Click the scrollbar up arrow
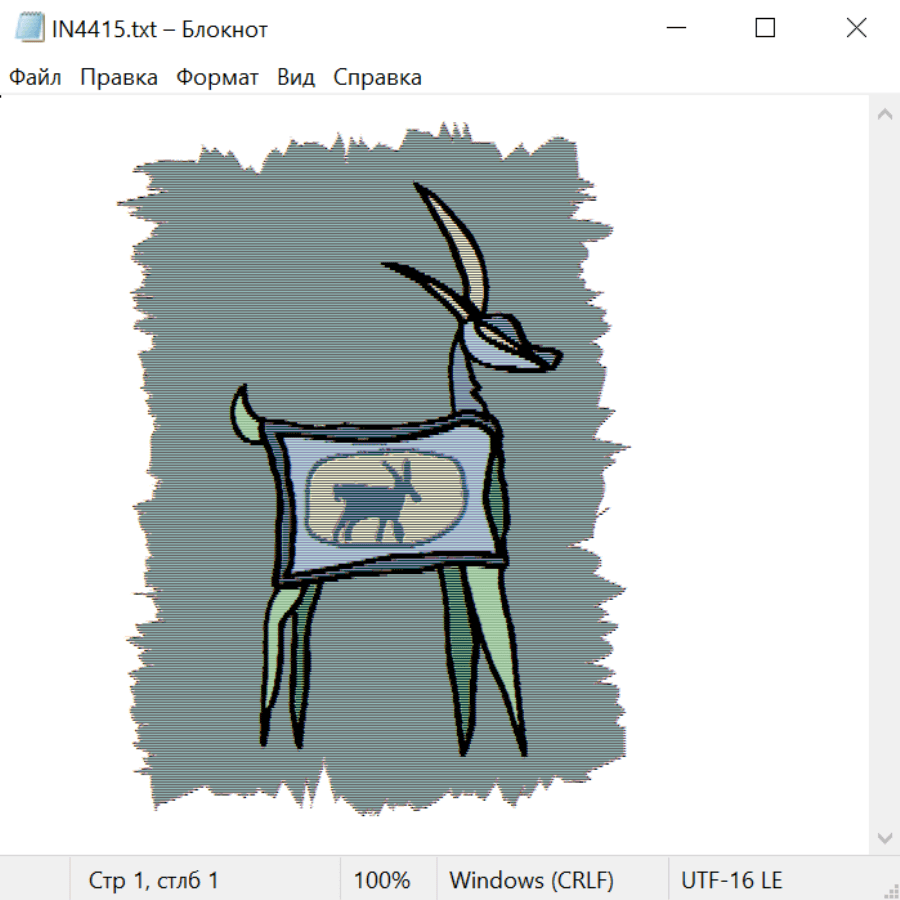Image resolution: width=900 pixels, height=900 pixels. pos(884,115)
